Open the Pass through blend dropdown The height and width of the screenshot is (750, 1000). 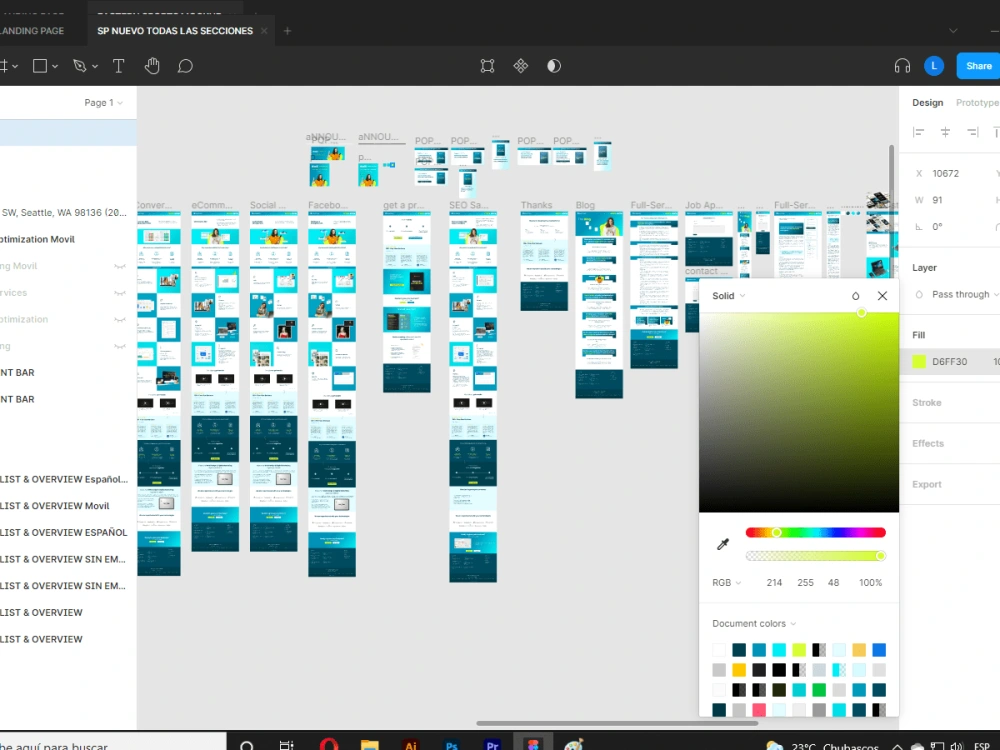tap(964, 295)
